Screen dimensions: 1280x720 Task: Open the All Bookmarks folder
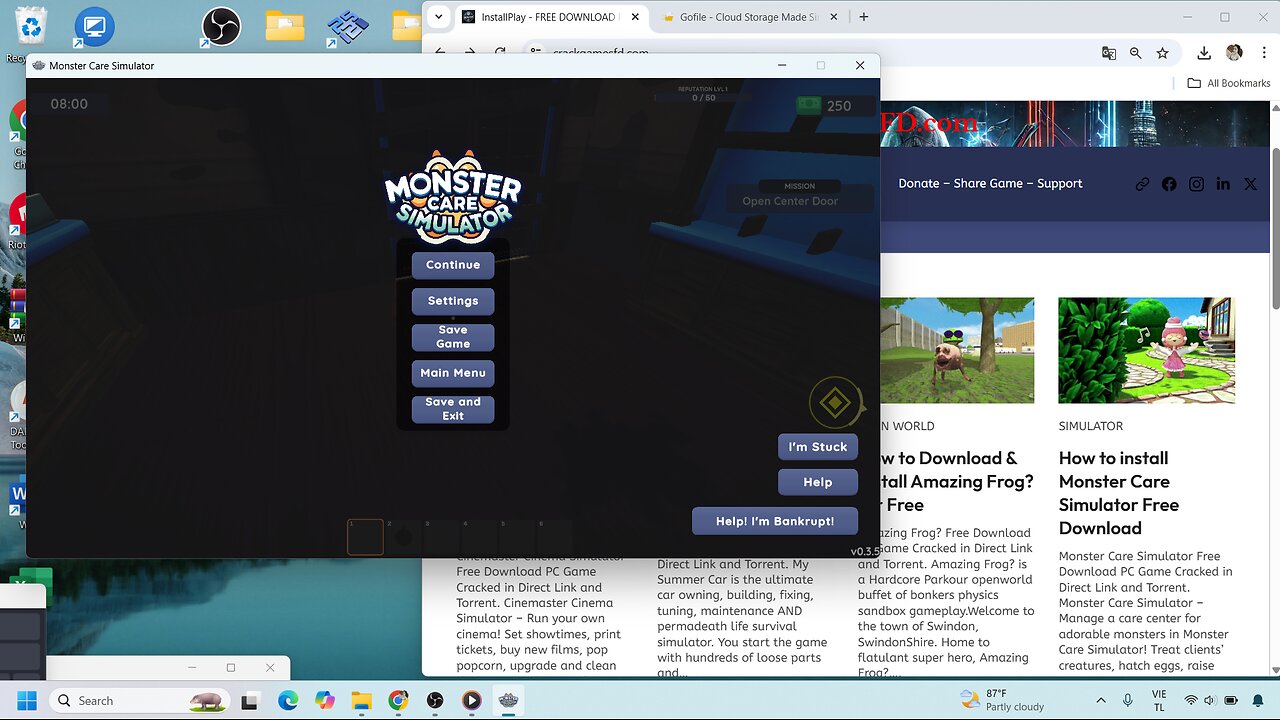pyautogui.click(x=1228, y=83)
